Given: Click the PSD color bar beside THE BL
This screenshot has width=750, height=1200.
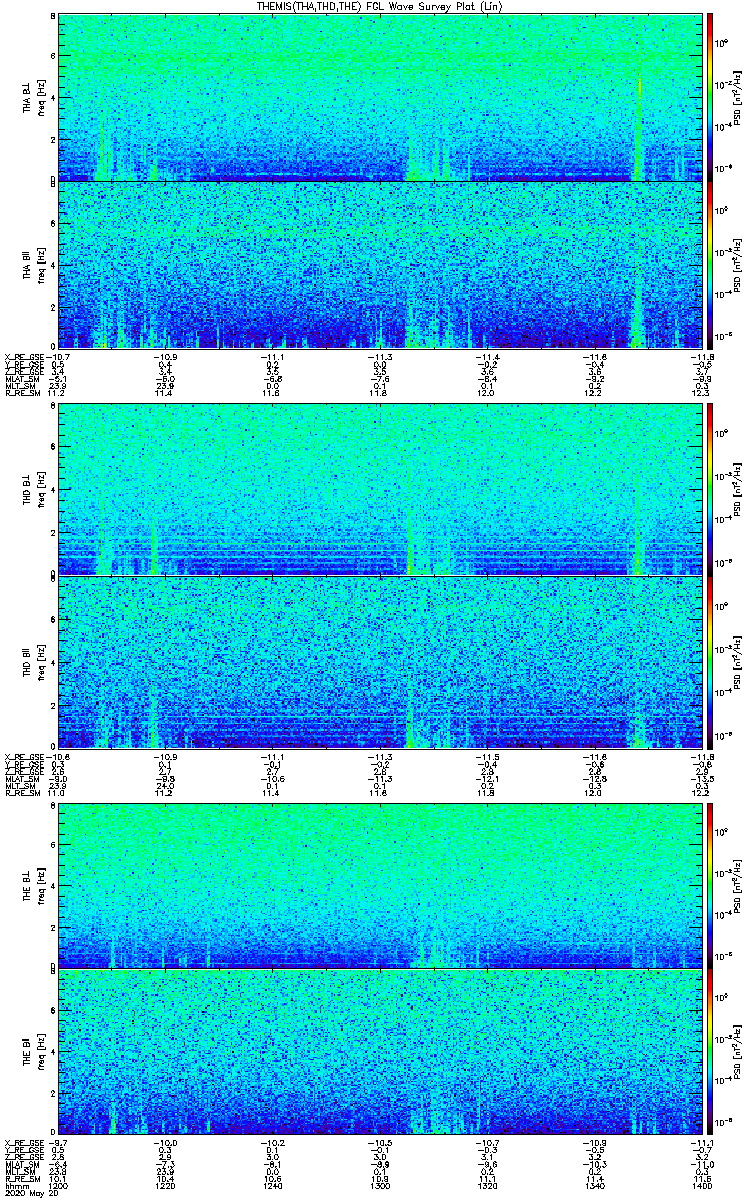Looking at the screenshot, I should [x=710, y=885].
